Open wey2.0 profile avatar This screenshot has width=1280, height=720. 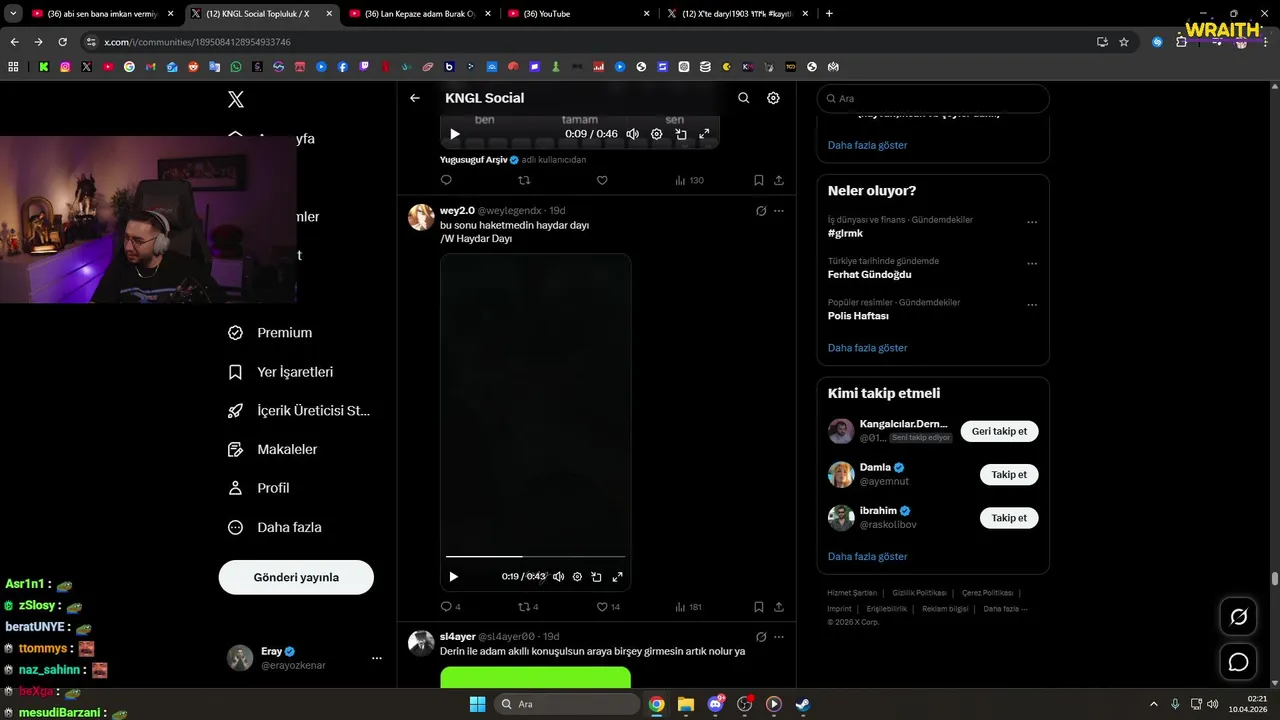pyautogui.click(x=421, y=217)
